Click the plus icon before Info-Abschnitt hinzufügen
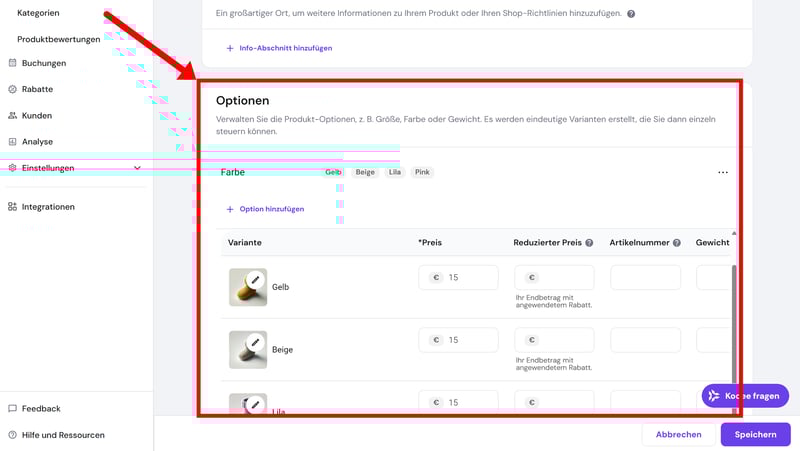 (230, 48)
